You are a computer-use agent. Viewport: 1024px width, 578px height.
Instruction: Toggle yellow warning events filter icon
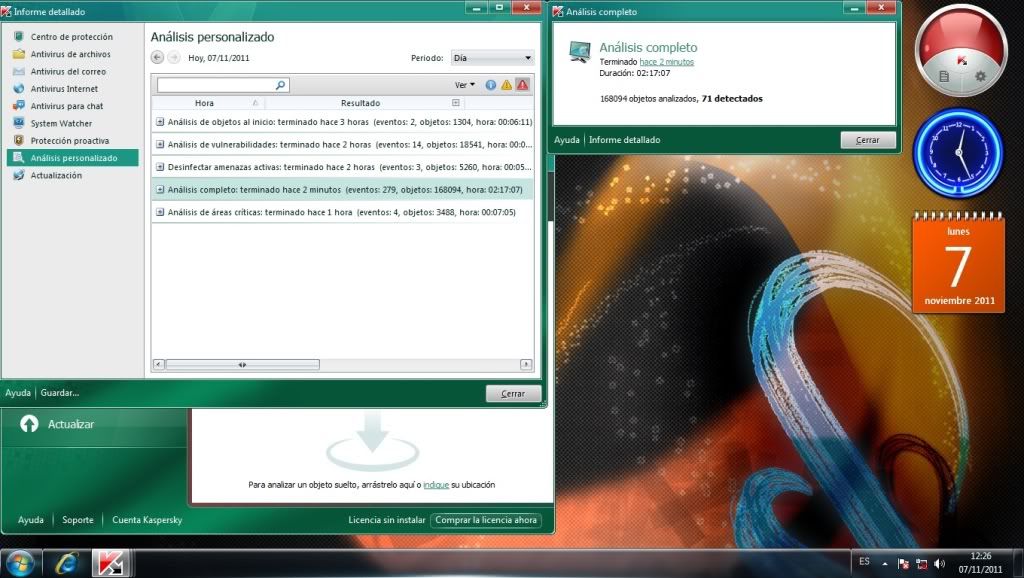click(507, 85)
